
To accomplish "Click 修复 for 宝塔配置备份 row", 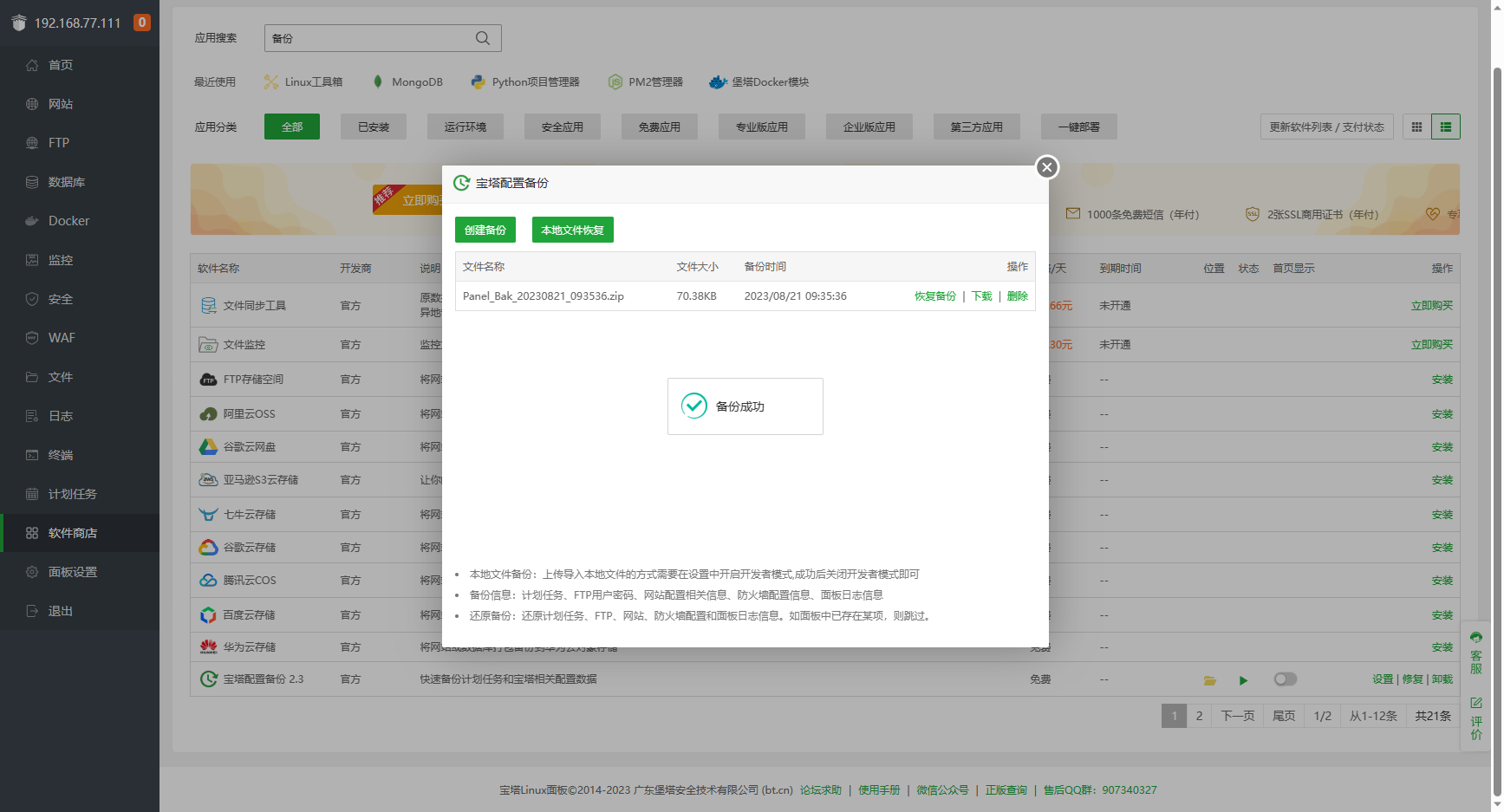I will click(1413, 679).
